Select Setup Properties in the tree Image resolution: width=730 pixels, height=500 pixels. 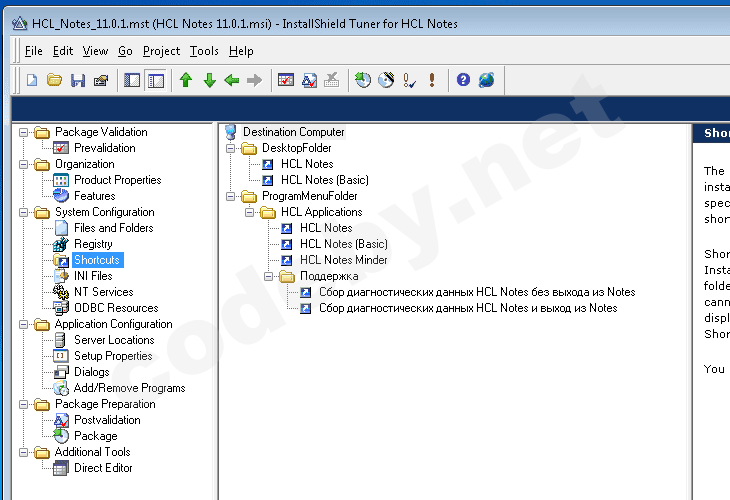point(113,356)
